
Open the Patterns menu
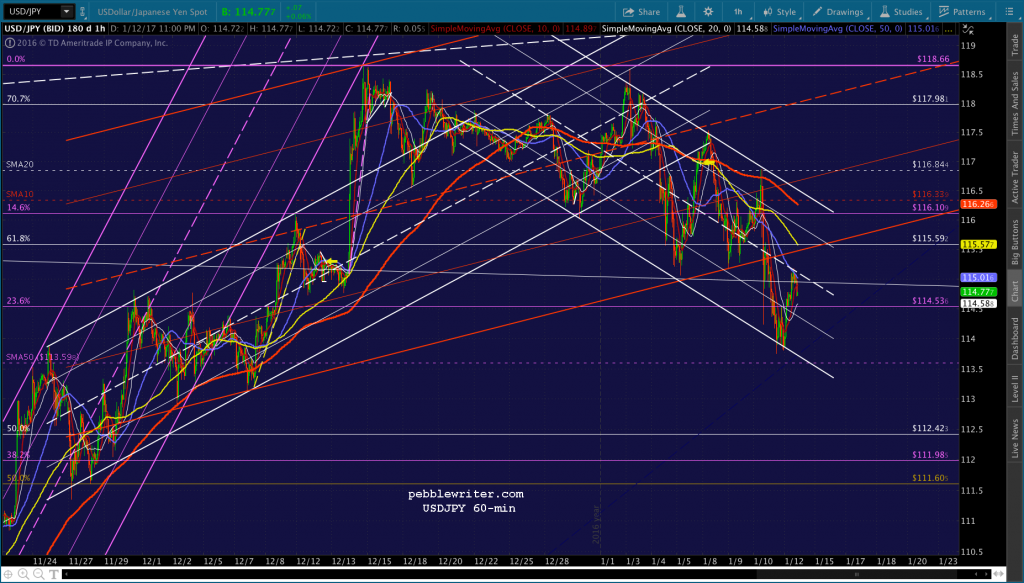click(962, 12)
